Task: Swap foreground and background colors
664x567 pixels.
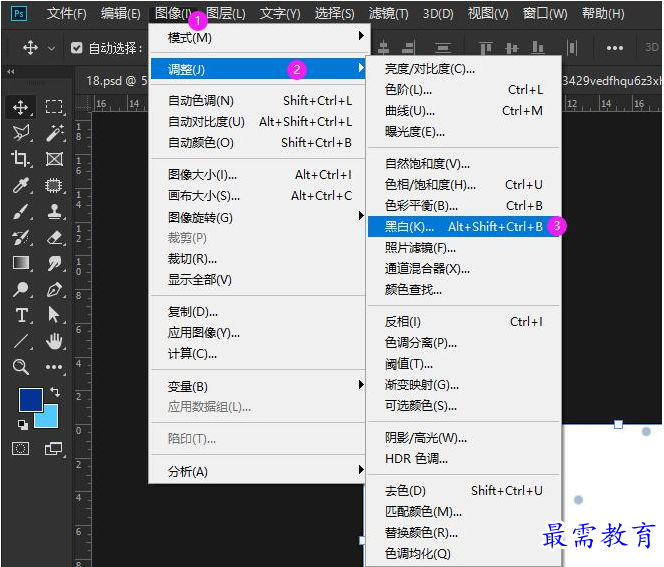Action: (x=55, y=392)
